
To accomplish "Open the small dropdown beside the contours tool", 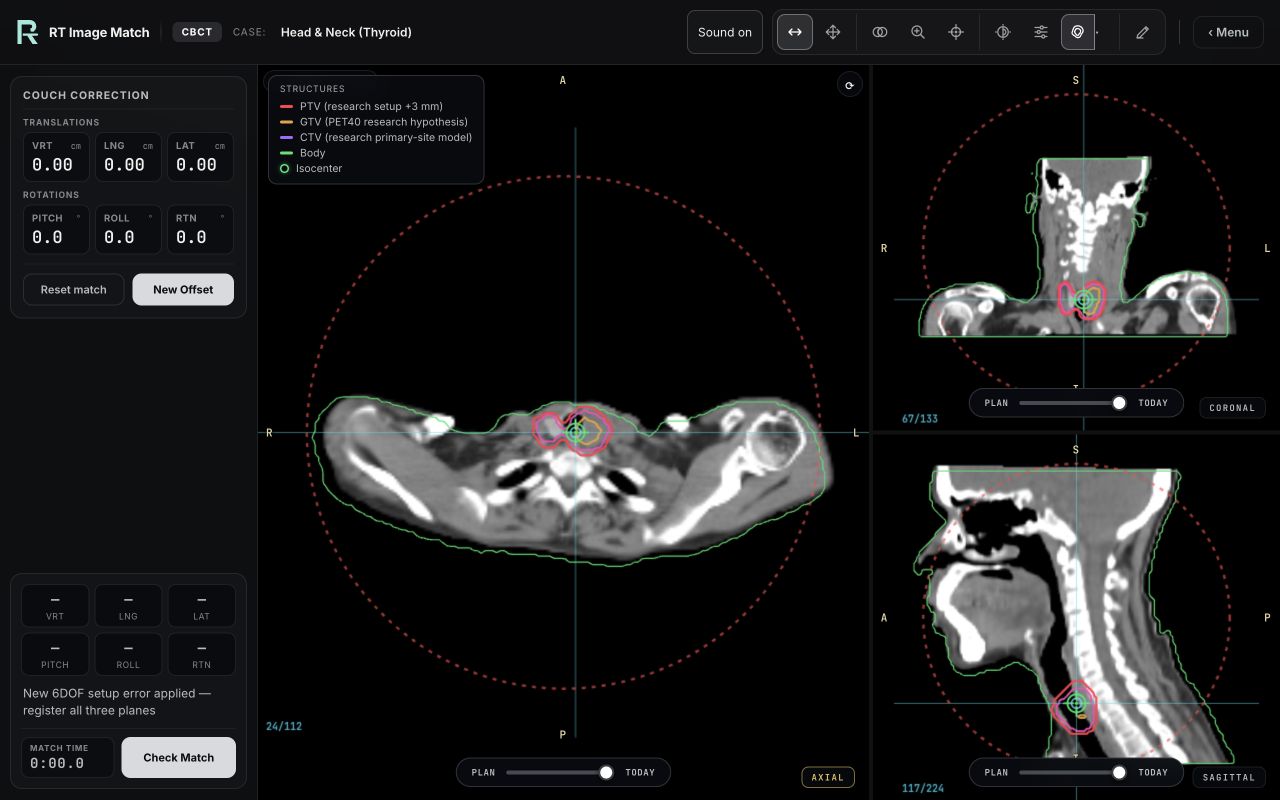I will [1097, 32].
